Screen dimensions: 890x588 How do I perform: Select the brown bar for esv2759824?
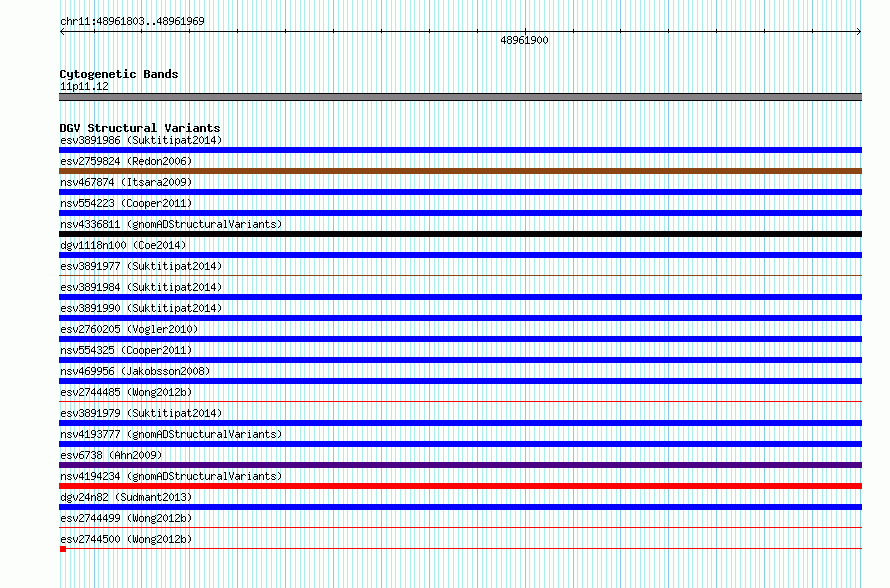click(x=460, y=171)
